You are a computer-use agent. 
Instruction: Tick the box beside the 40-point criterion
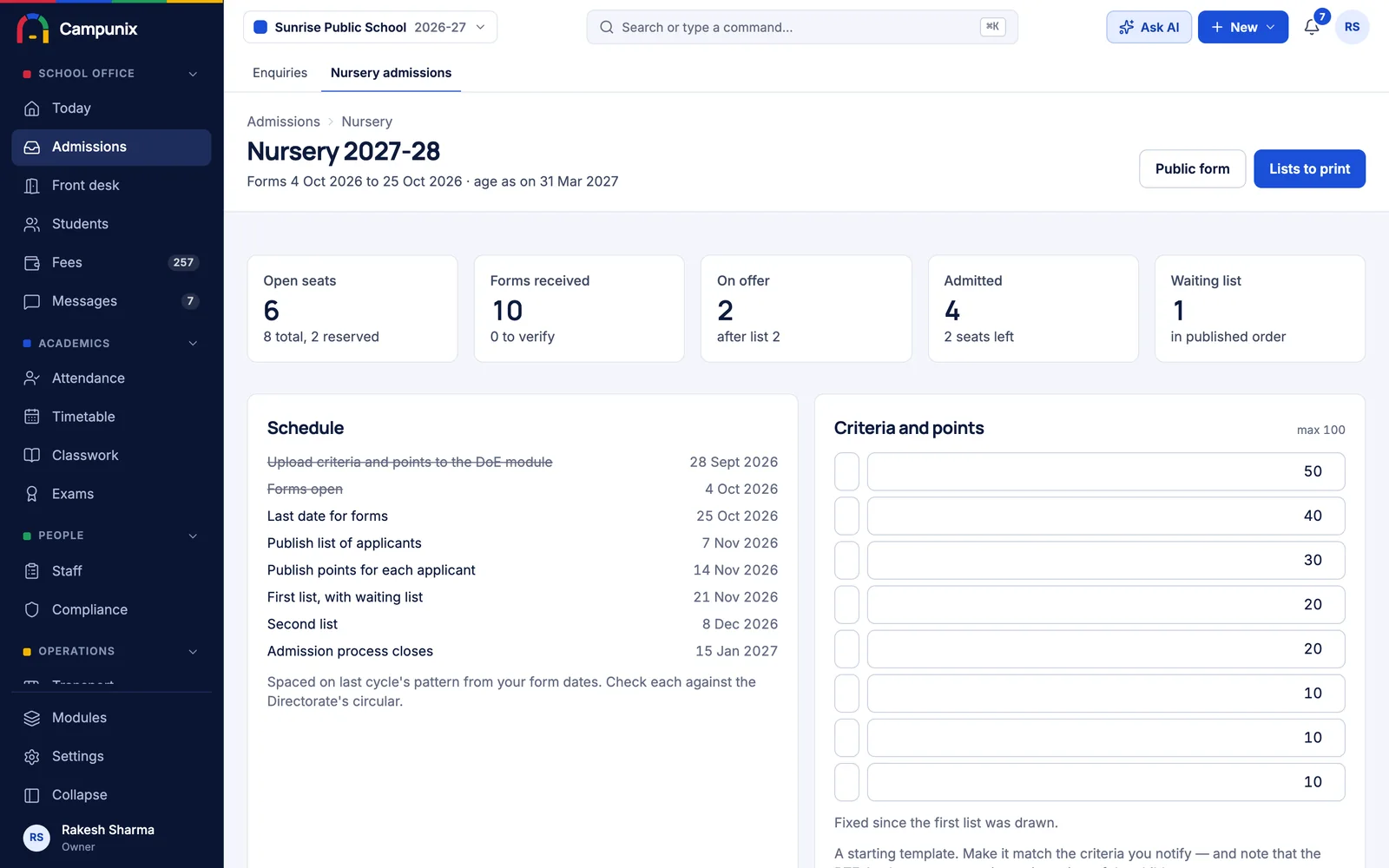846,516
